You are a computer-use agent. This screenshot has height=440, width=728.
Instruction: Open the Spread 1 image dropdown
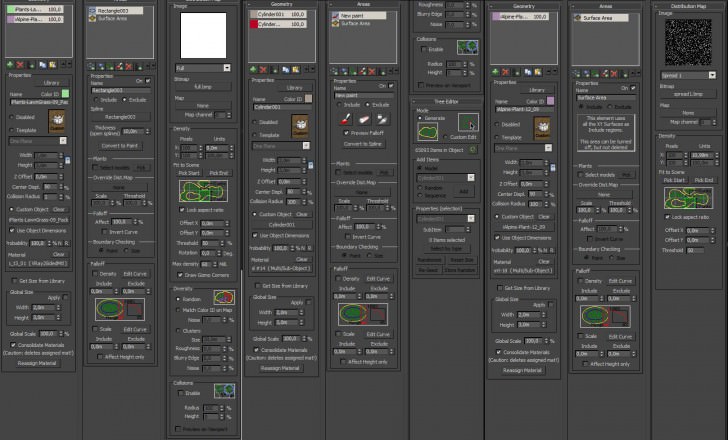pyautogui.click(x=688, y=75)
